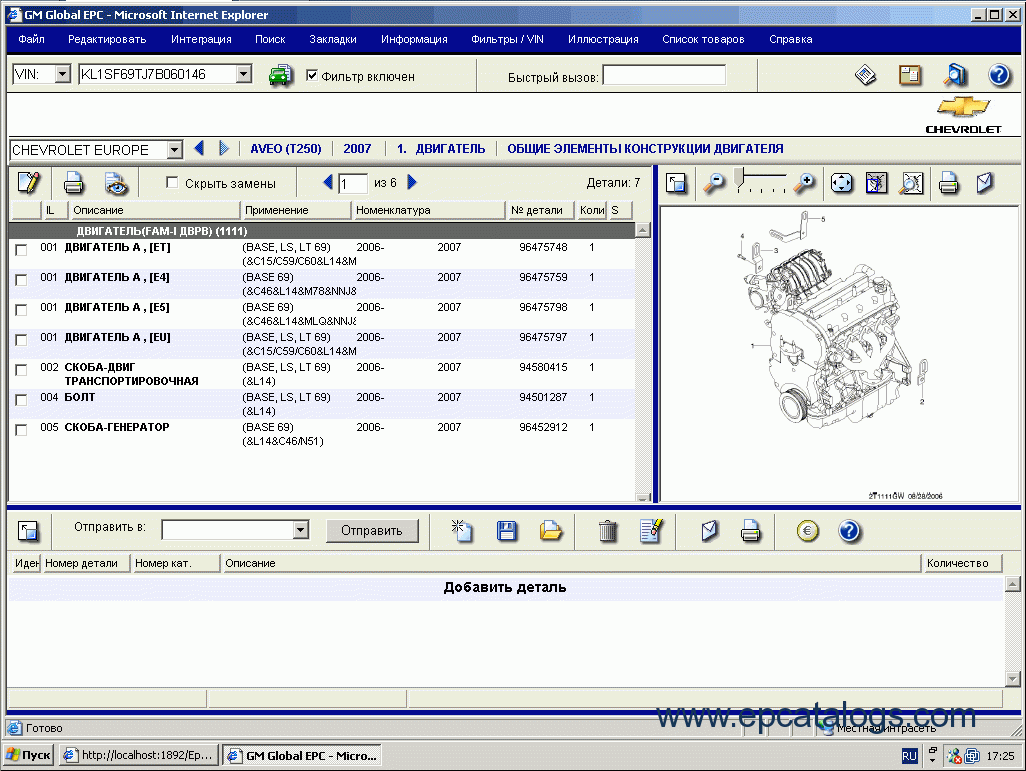Open ОБЩИЕ ЭЛЕМЕНТЫ КОНСТРУКЦИИ ДВИГАТЕЛЯ link
1026x771 pixels.
pos(645,149)
